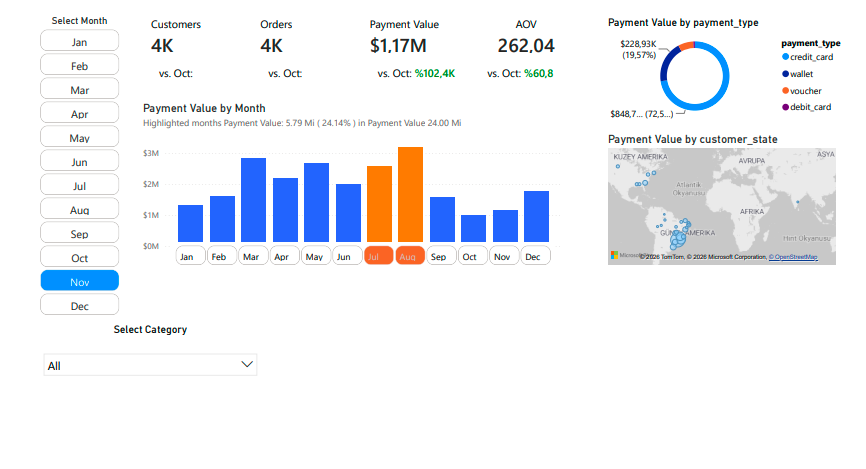Screen dimensions: 866x469
Task: Select Aug in the month slicer
Action: click(x=80, y=210)
